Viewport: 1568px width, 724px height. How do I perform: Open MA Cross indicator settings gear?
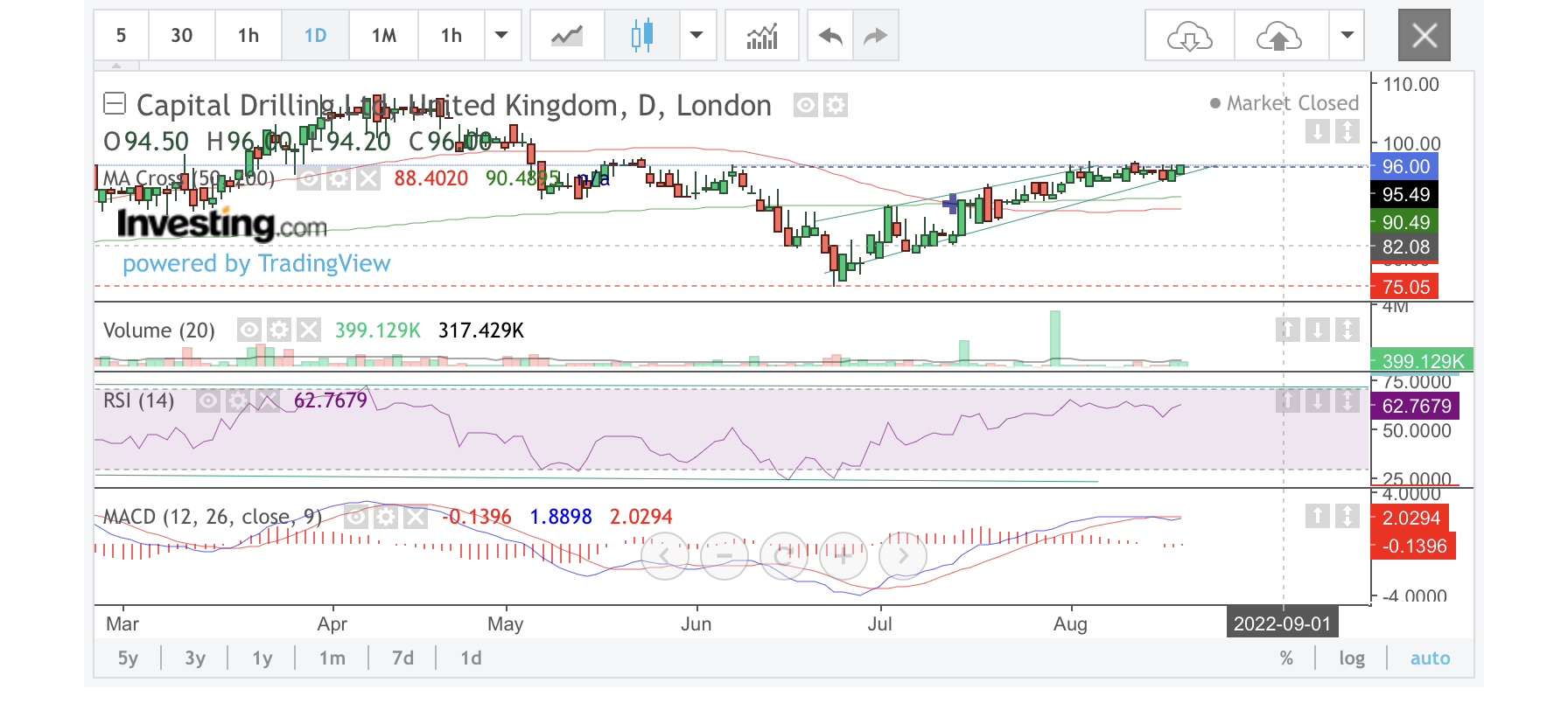click(339, 179)
